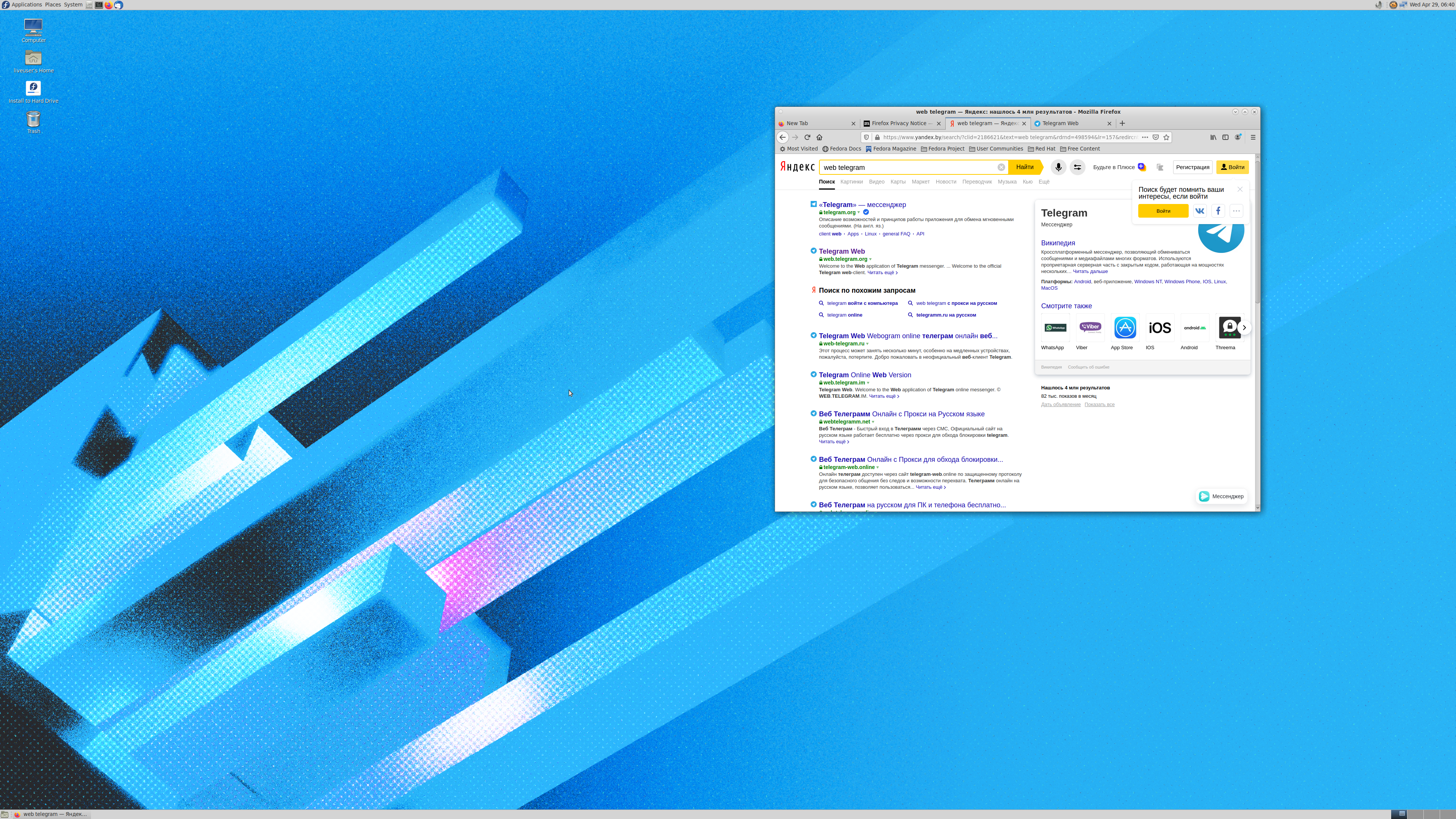Expand dropdown arrow next to webtelegramm.net

[873, 422]
